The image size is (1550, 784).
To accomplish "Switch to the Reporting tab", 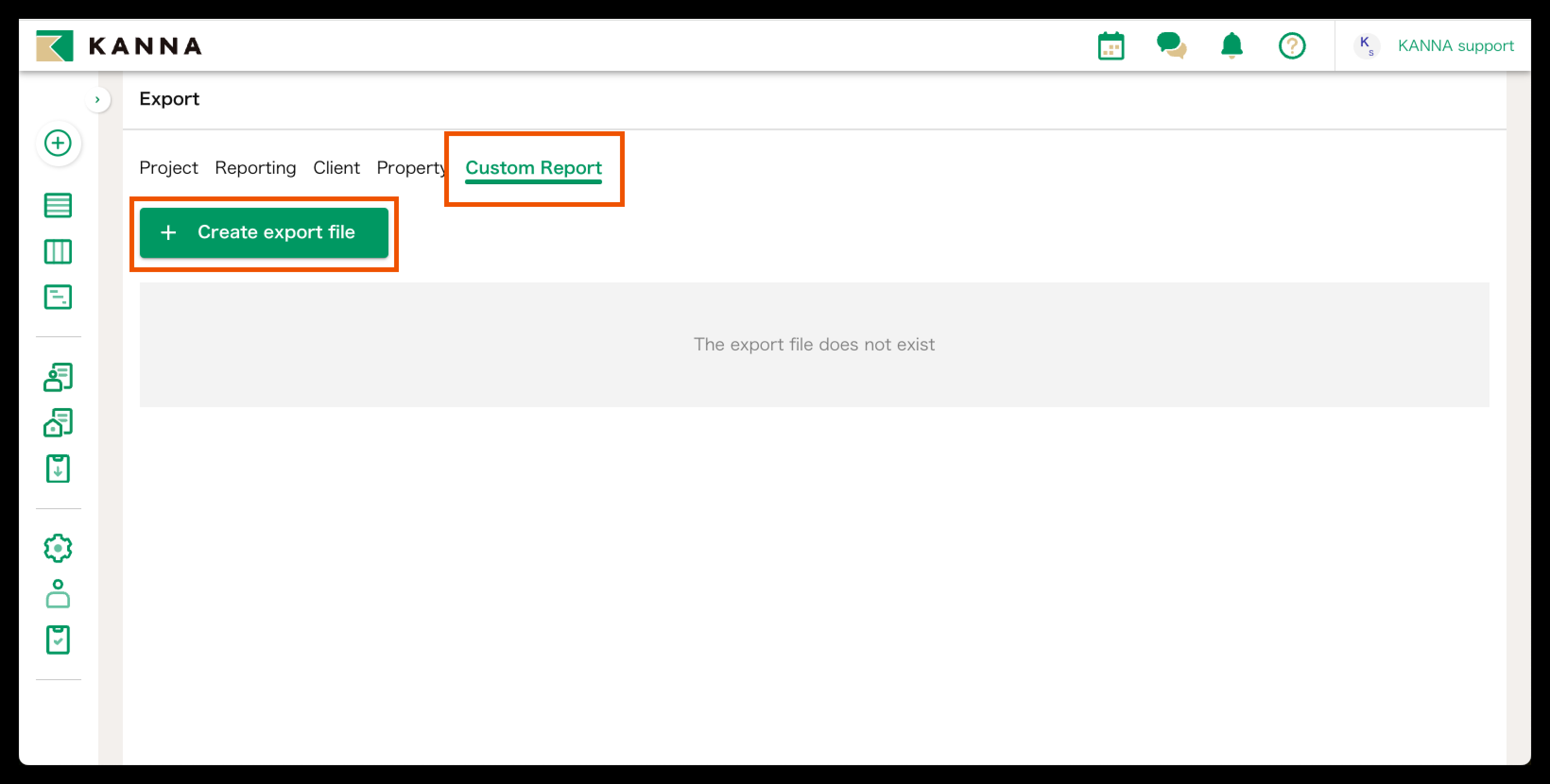I will click(x=255, y=168).
